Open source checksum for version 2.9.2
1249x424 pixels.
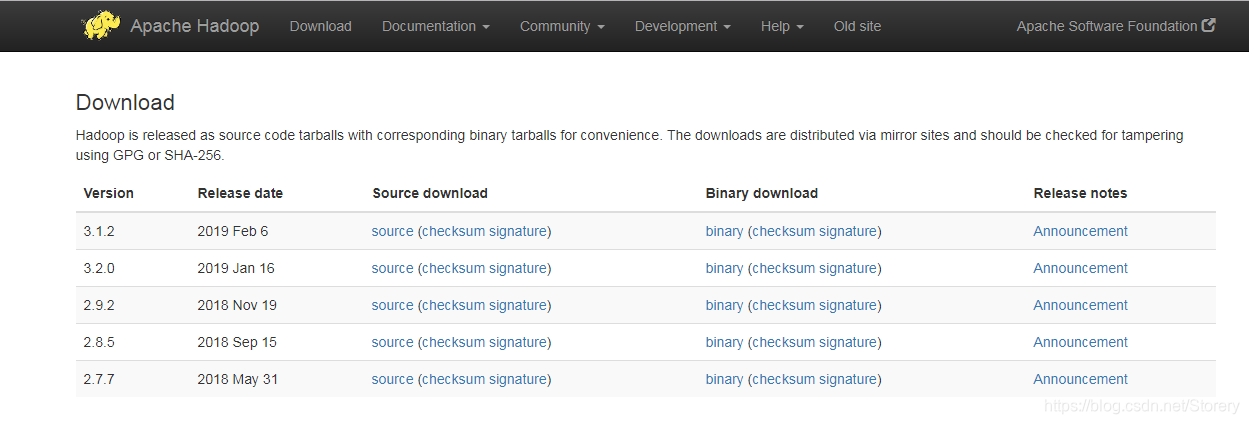454,305
